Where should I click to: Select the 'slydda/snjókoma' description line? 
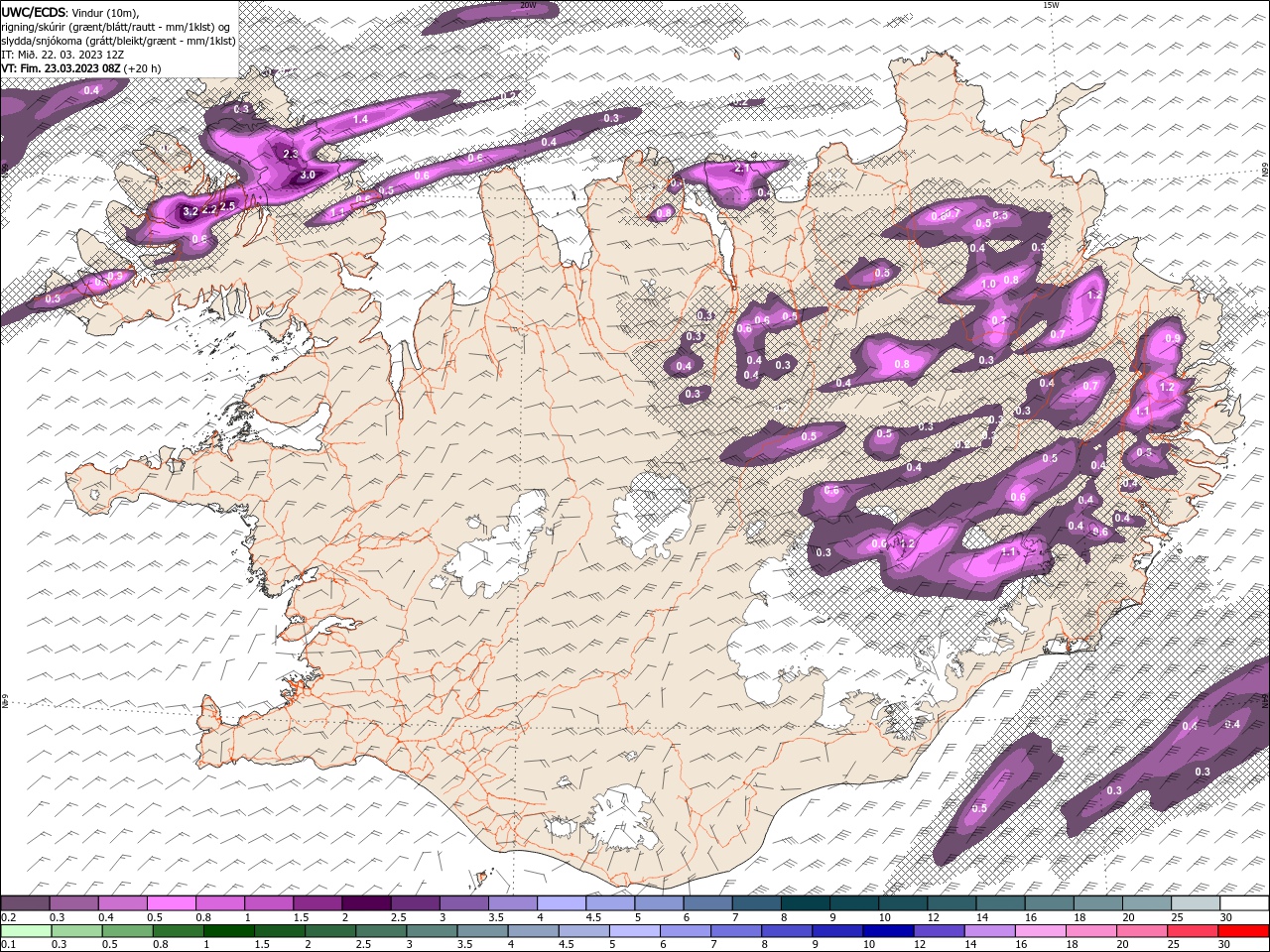118,41
